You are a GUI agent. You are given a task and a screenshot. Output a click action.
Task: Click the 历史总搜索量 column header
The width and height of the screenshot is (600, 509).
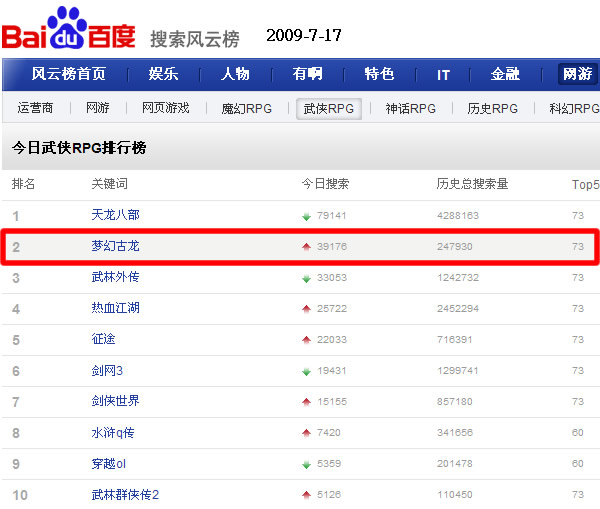[472, 184]
